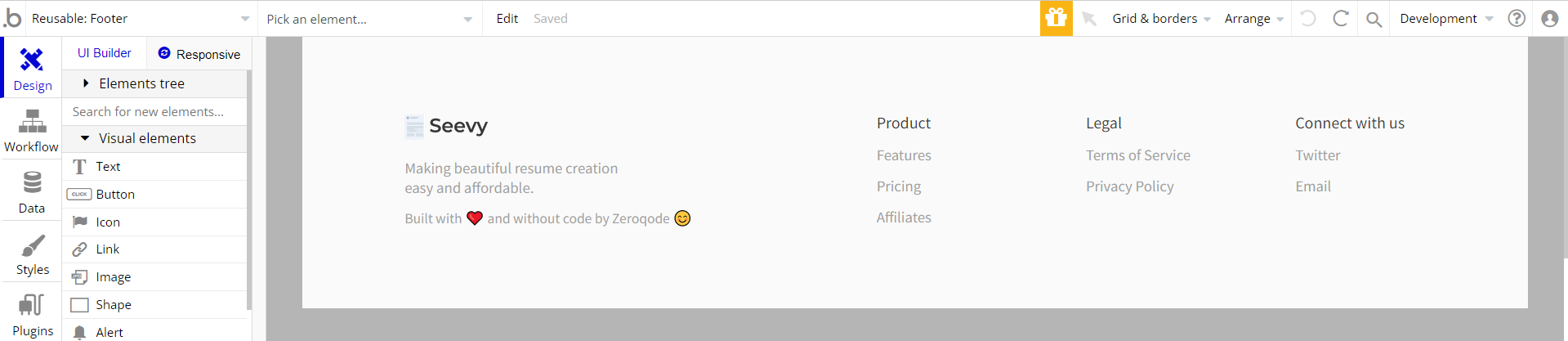The width and height of the screenshot is (1568, 341).
Task: Open the Styles section
Action: (32, 254)
